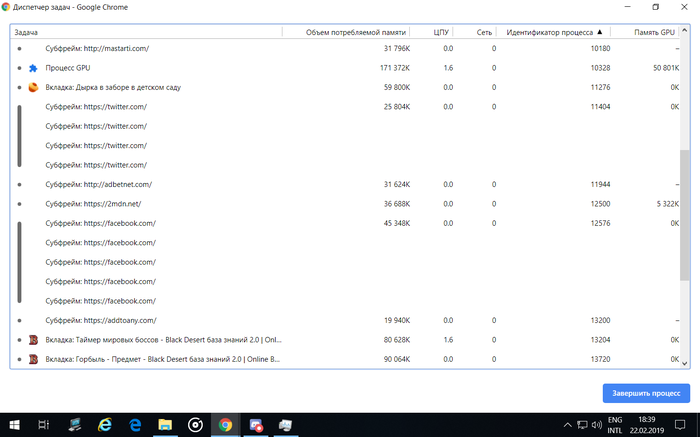
Task: Click favicon of Таймер мировых боссов tab row
Action: tap(32, 340)
